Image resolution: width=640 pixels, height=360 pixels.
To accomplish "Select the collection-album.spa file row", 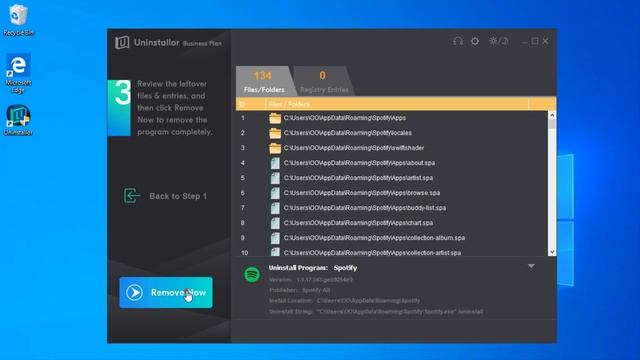I will point(392,238).
